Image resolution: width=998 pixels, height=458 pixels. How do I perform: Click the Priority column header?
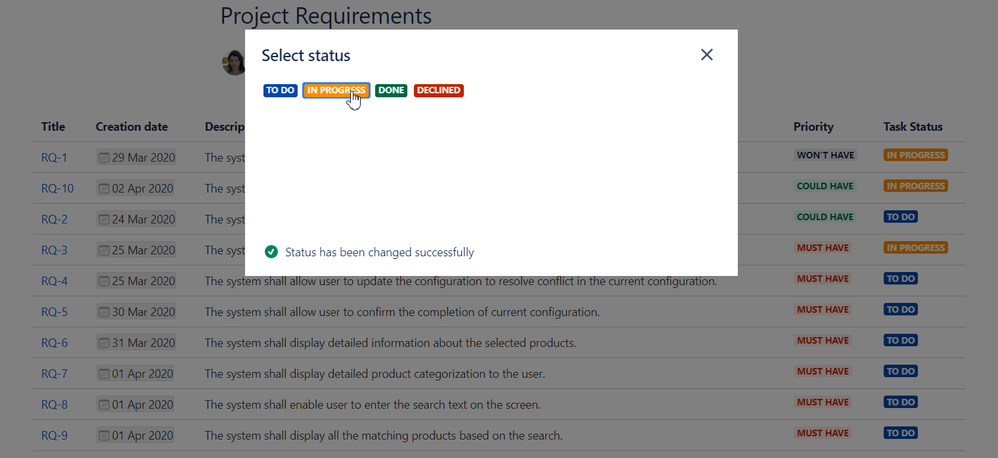[x=813, y=127]
